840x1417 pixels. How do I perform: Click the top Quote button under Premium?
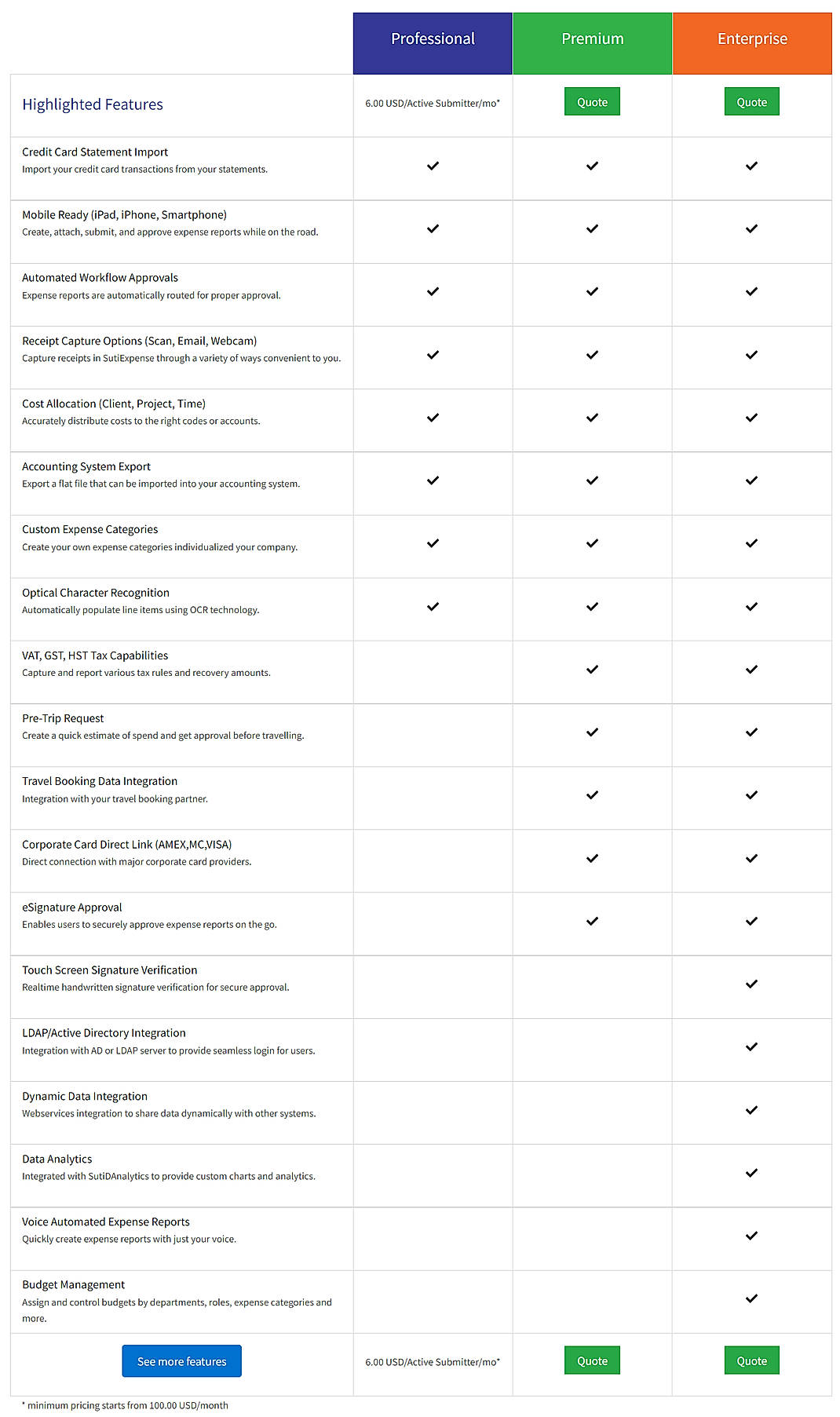coord(592,101)
